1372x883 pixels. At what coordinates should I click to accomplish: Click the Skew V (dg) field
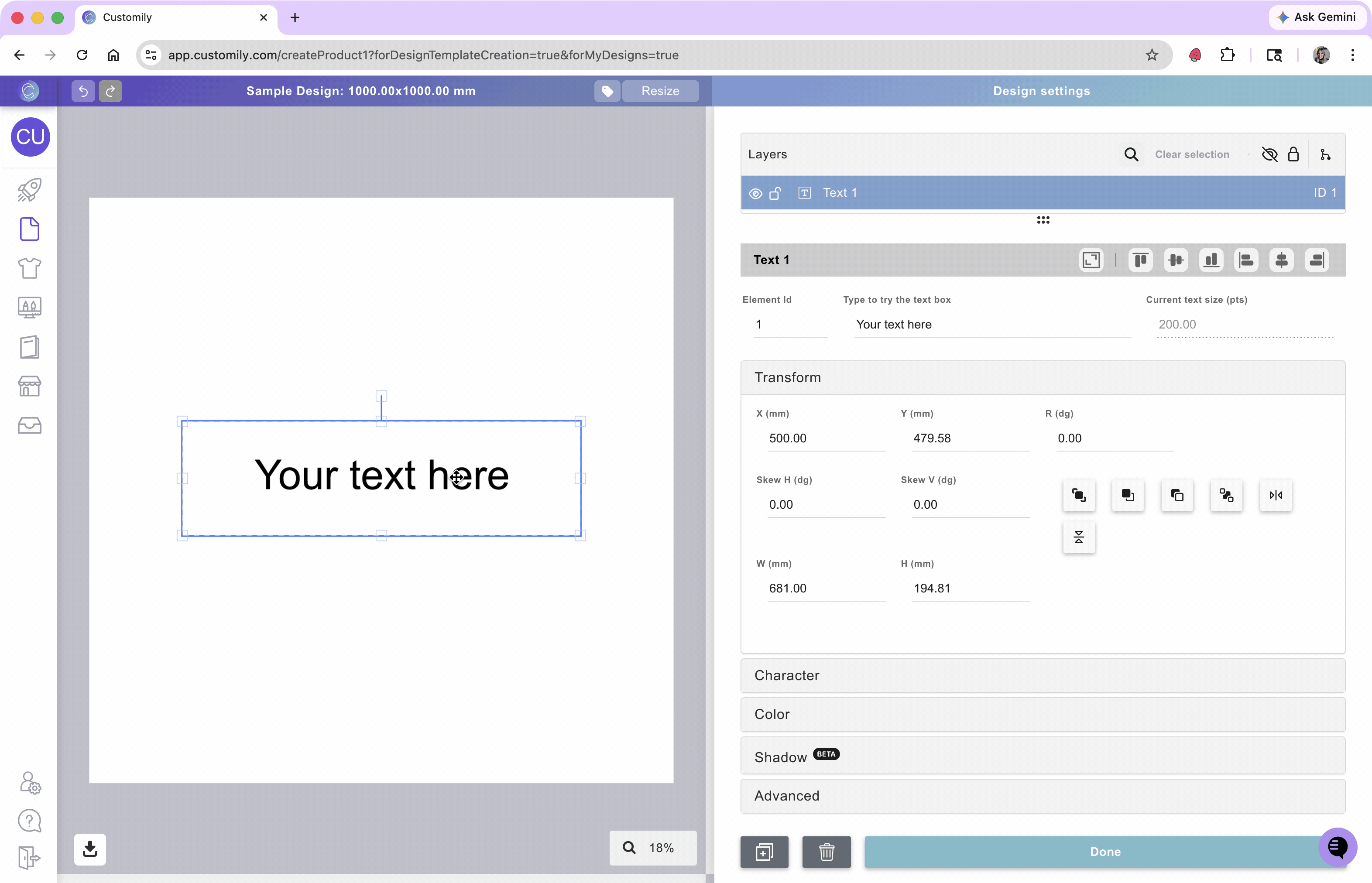(x=971, y=505)
